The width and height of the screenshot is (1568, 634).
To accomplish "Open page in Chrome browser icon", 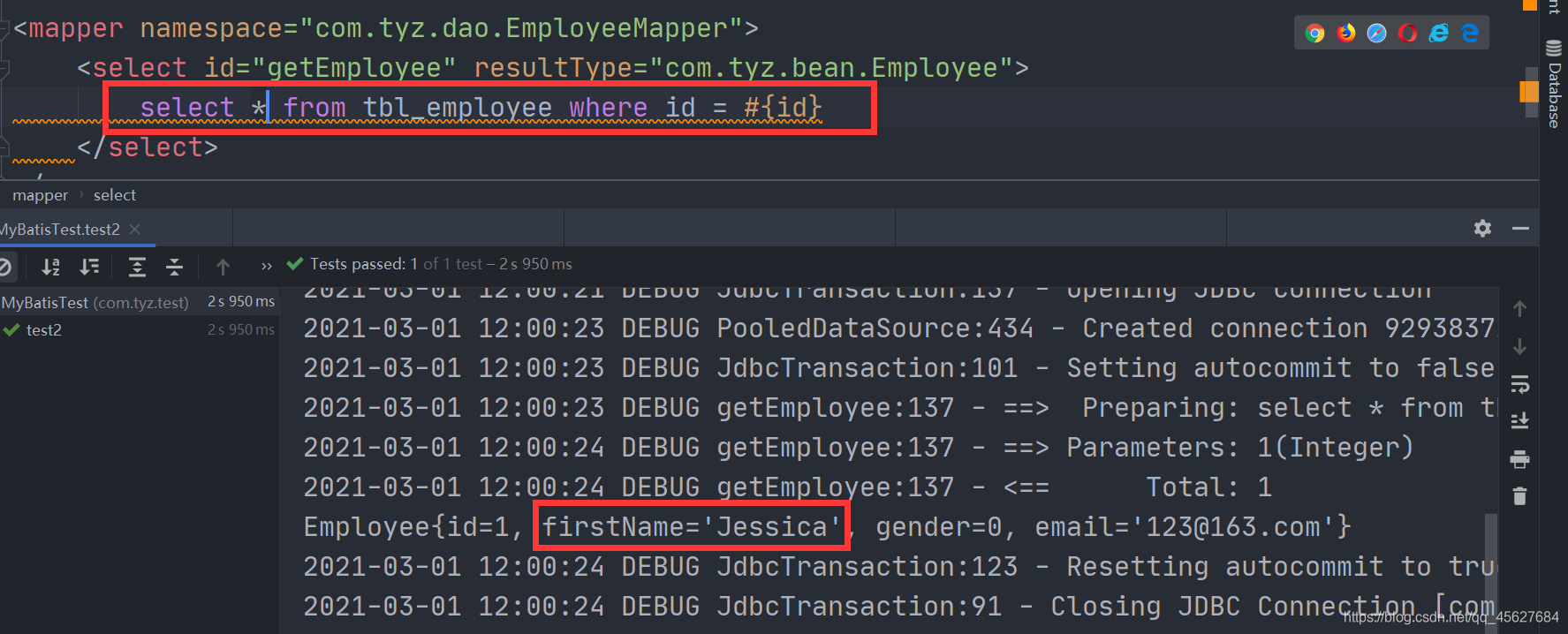I will pyautogui.click(x=1315, y=34).
